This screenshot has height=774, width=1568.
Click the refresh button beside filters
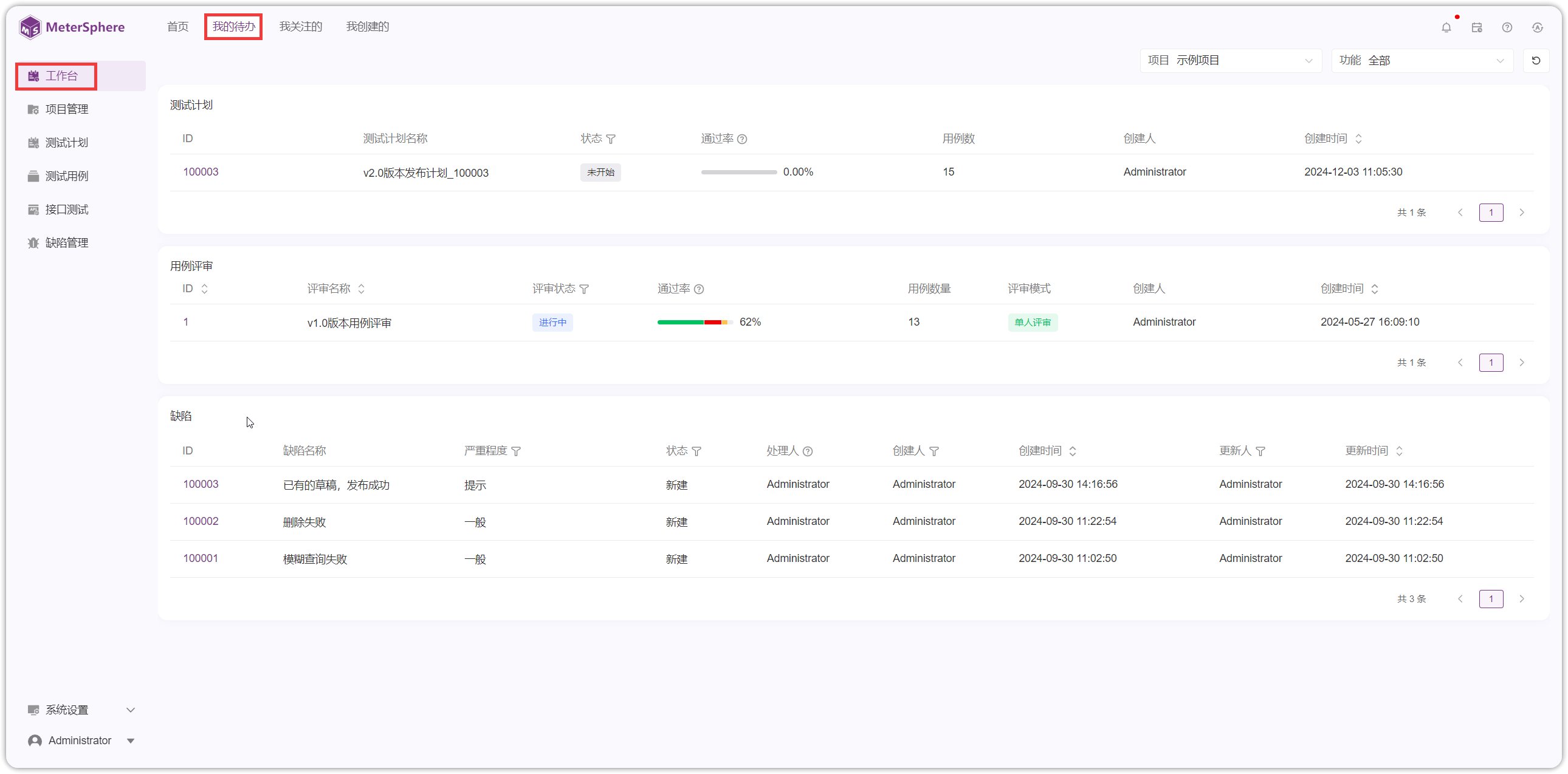point(1536,60)
